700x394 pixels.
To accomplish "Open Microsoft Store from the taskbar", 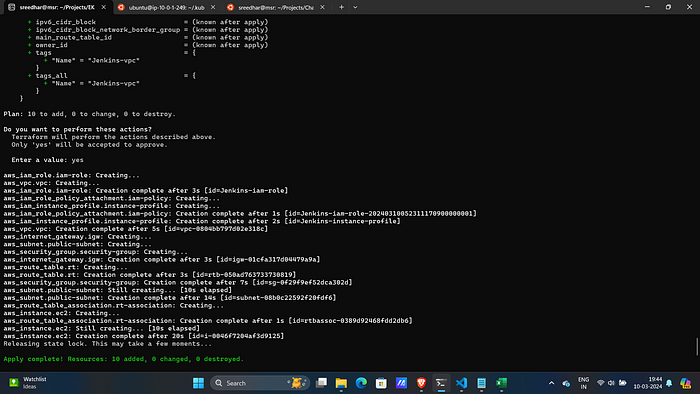I will coord(381,383).
